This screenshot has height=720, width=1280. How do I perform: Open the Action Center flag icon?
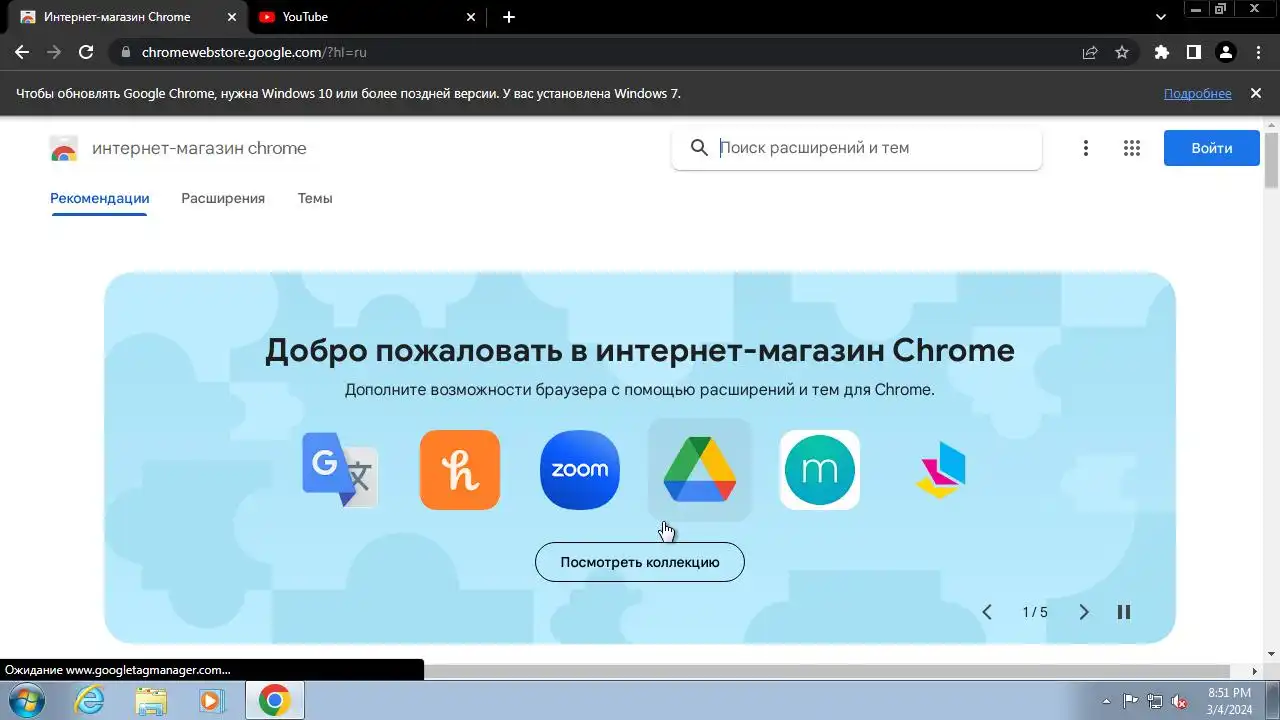coord(1130,701)
